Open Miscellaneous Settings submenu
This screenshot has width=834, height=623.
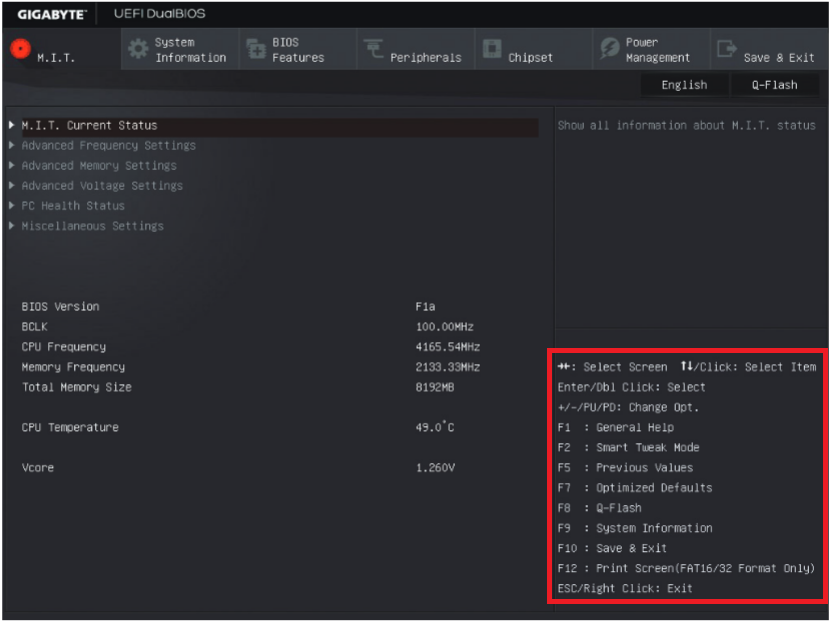93,226
